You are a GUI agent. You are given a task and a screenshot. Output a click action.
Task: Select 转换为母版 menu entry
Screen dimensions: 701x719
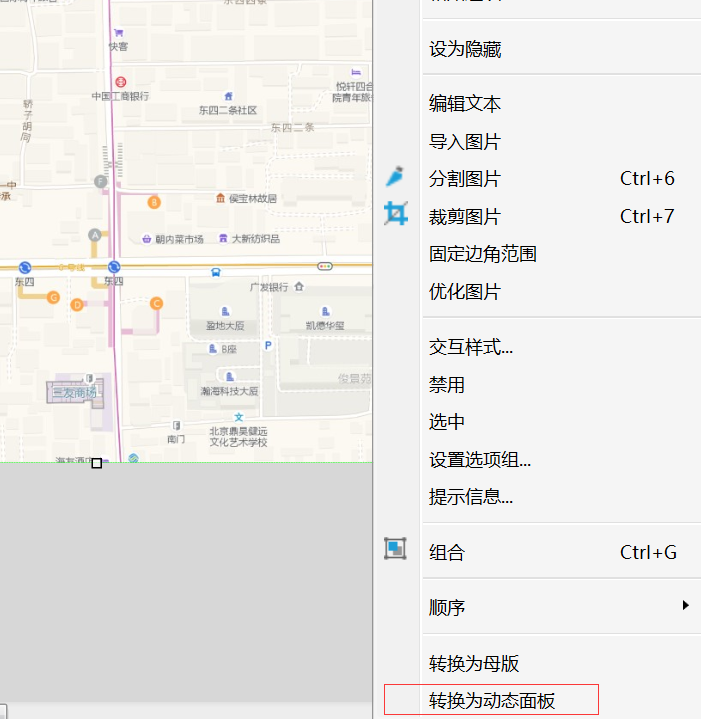pos(474,664)
